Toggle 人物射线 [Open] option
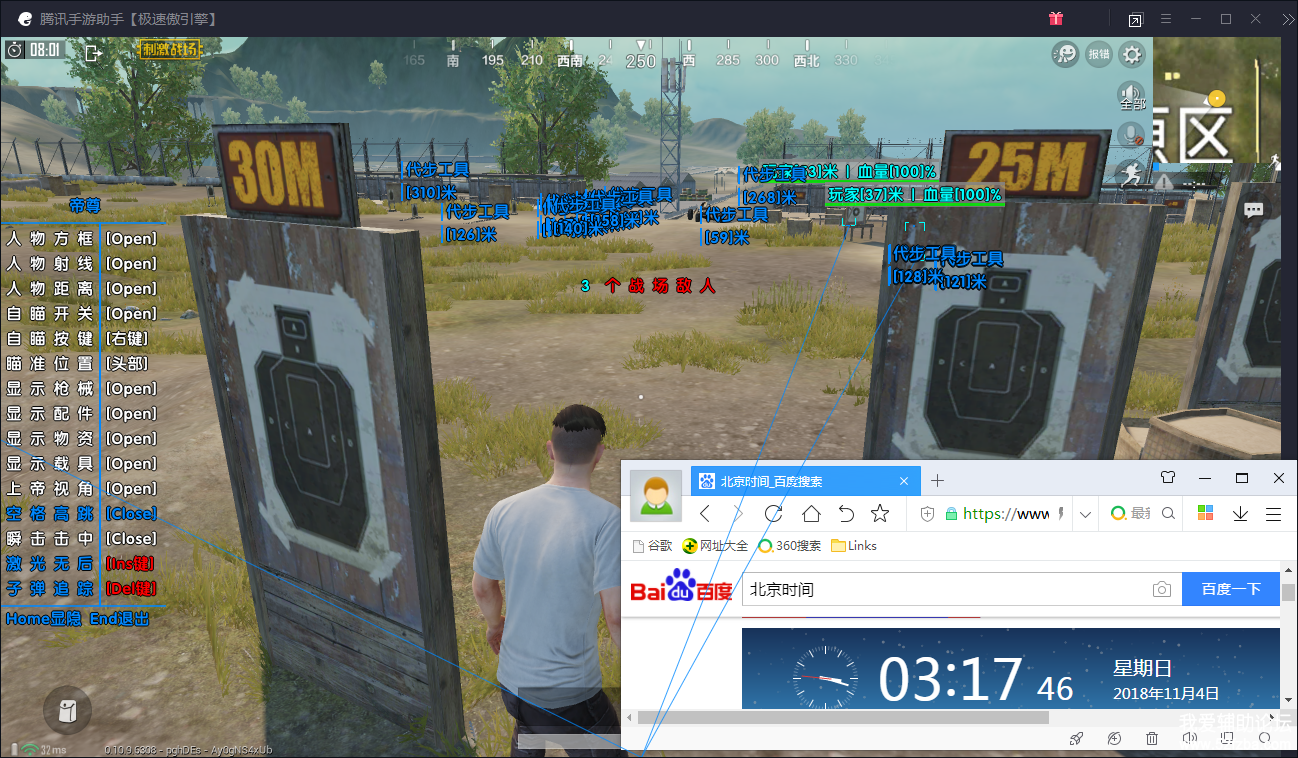This screenshot has width=1298, height=758. (81, 264)
